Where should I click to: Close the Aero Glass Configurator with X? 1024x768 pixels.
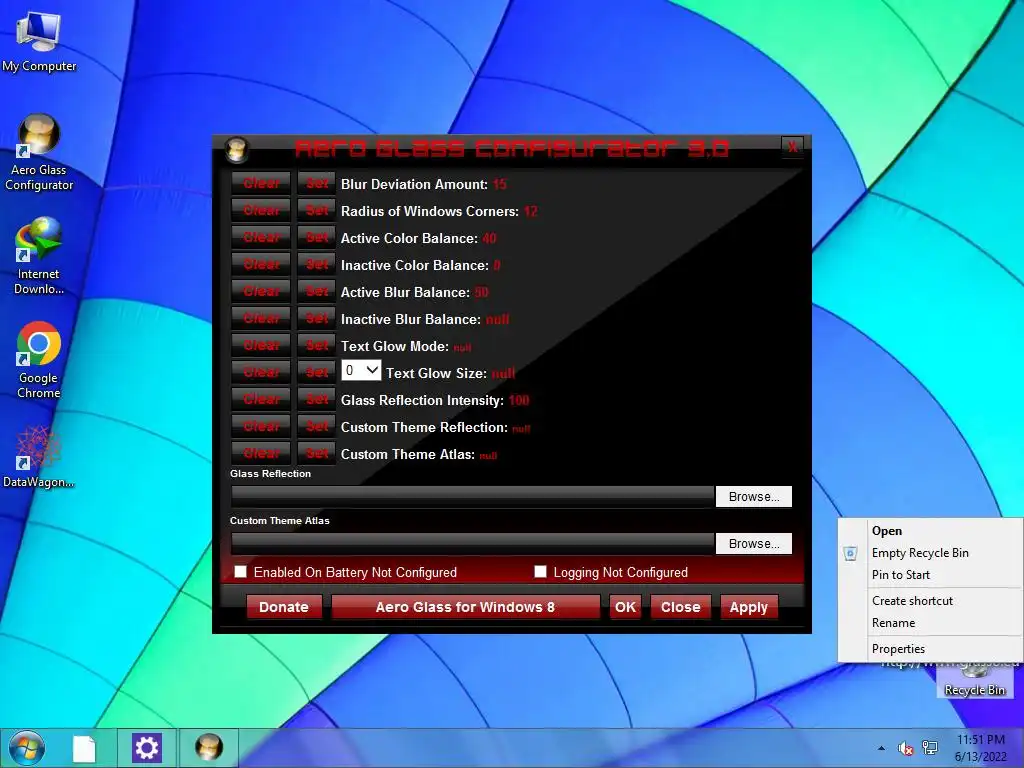point(792,147)
